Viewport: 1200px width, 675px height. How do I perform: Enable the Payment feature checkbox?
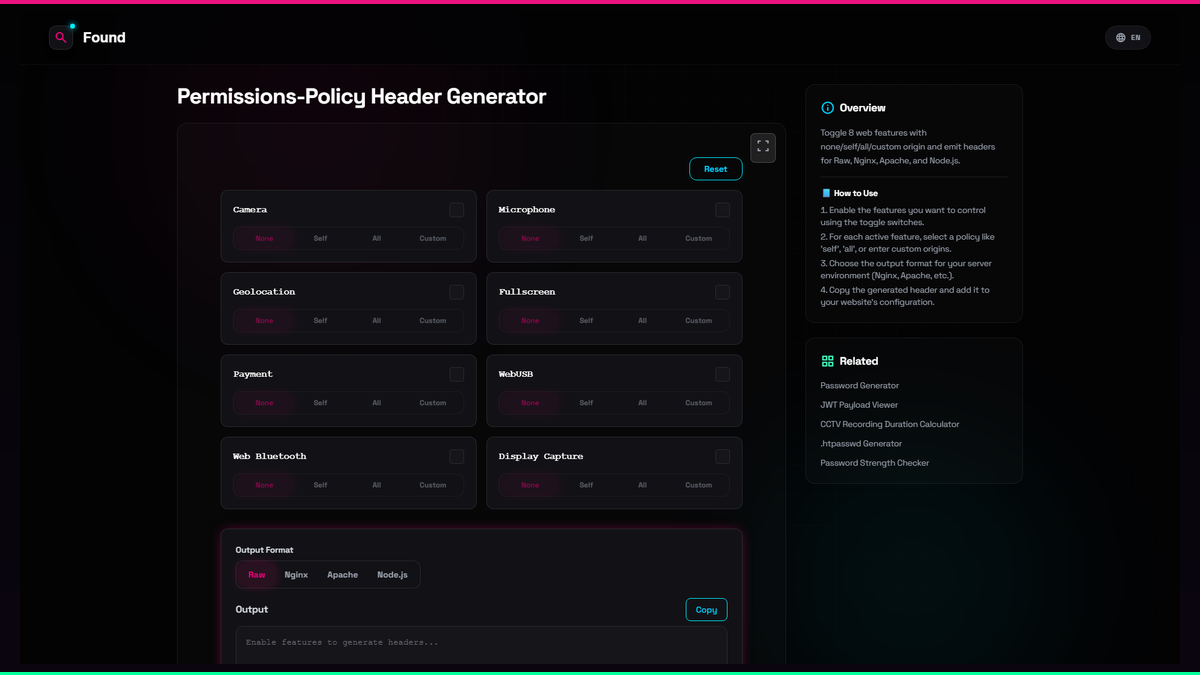click(456, 374)
